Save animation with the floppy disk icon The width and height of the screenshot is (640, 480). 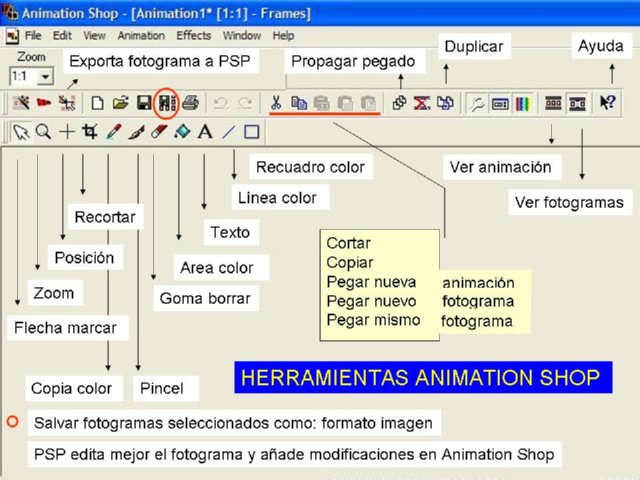tap(144, 103)
